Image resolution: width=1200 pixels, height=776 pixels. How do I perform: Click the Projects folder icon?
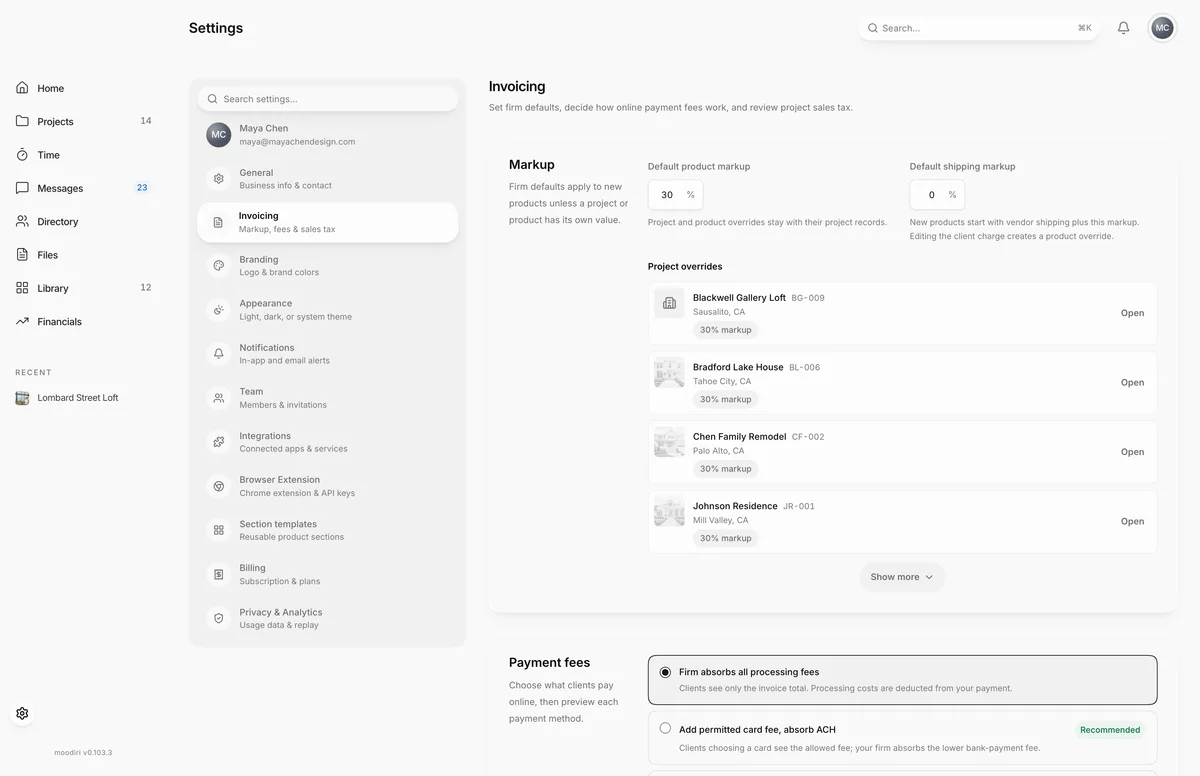(x=22, y=121)
